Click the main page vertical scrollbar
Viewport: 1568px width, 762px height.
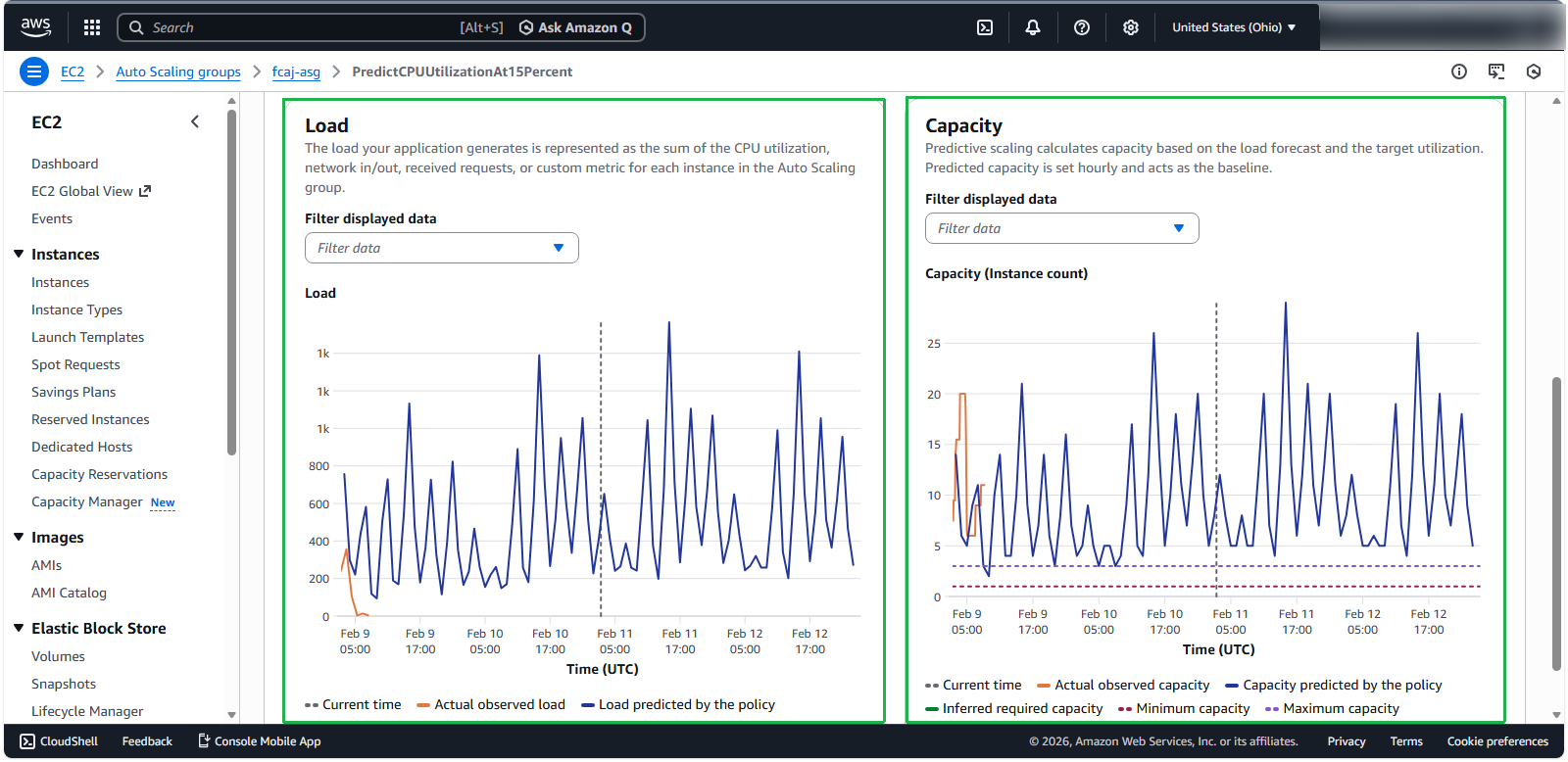pos(1556,524)
